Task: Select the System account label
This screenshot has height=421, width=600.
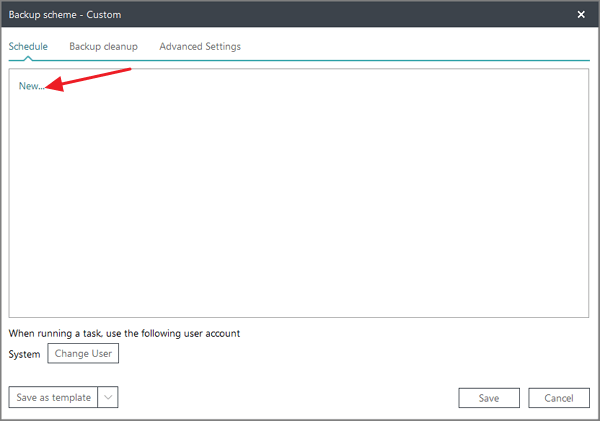Action: 24,354
